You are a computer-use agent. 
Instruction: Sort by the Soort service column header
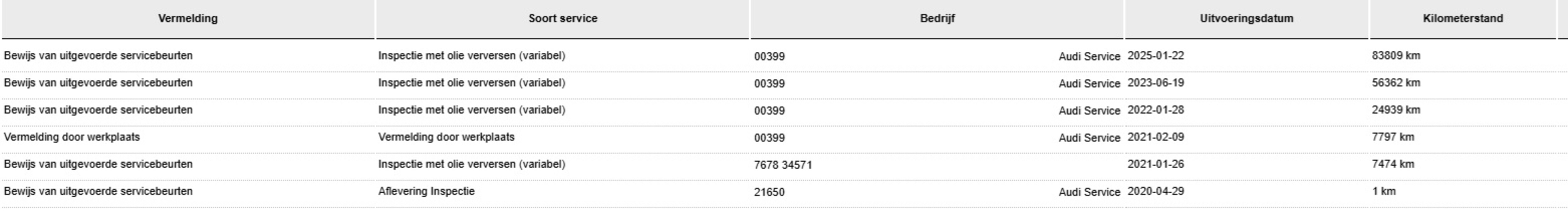pyautogui.click(x=562, y=18)
